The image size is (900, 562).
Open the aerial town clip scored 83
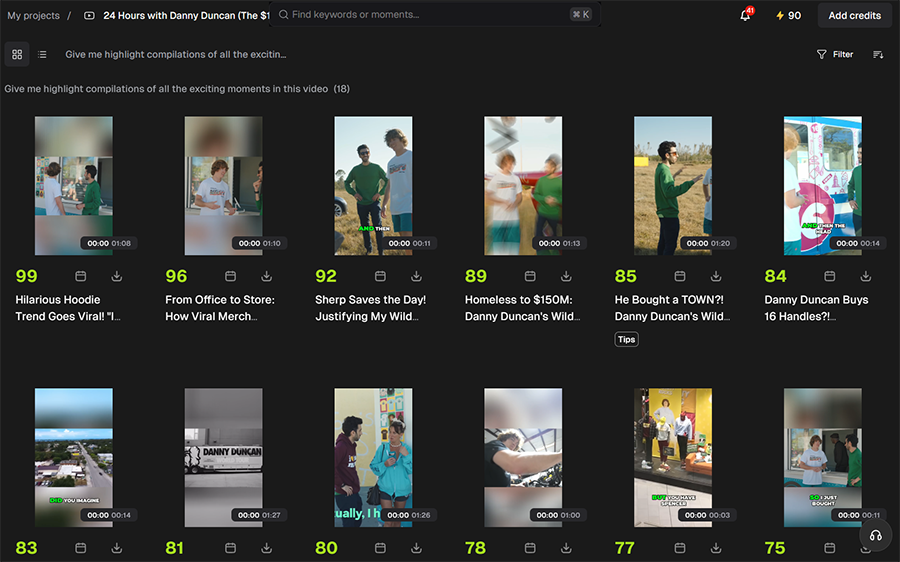point(73,458)
